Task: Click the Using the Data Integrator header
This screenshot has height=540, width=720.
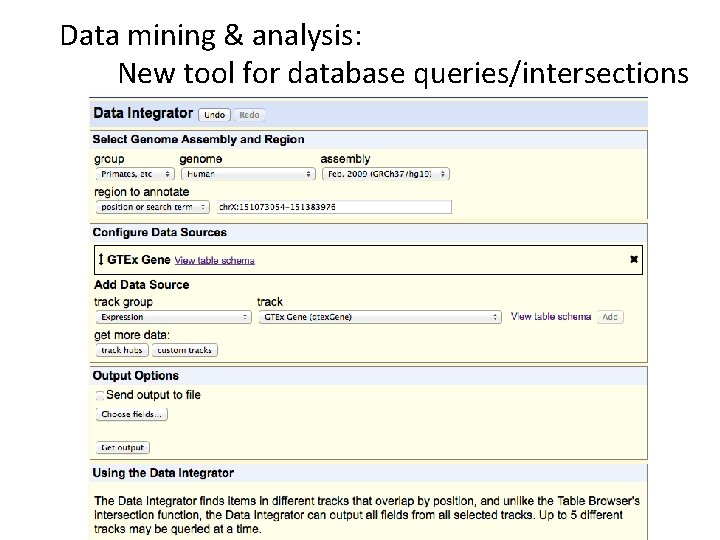Action: tap(163, 473)
